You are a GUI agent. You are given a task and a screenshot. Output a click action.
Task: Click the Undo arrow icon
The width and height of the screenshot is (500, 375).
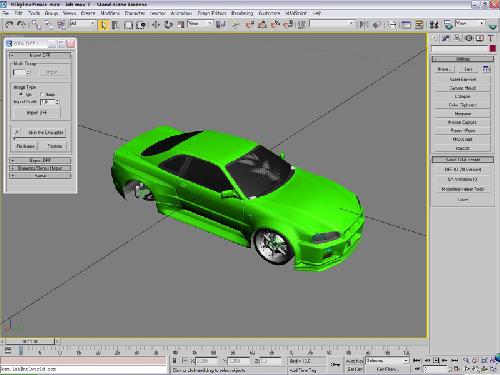(9, 24)
